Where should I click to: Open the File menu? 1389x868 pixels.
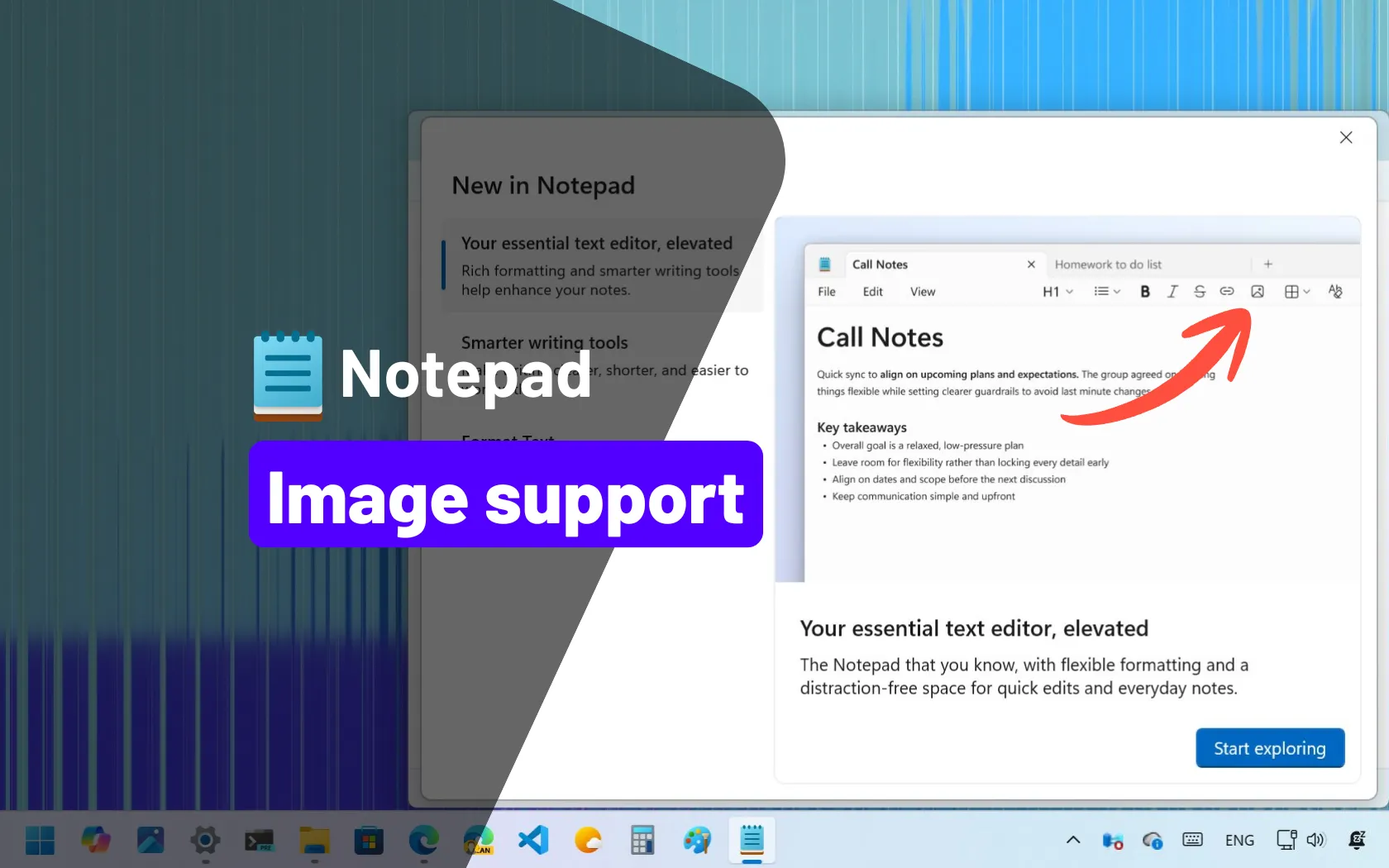(827, 292)
